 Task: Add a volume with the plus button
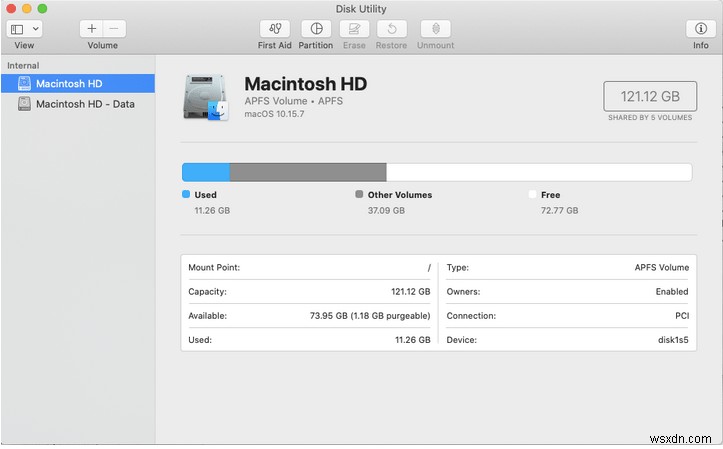[x=92, y=29]
